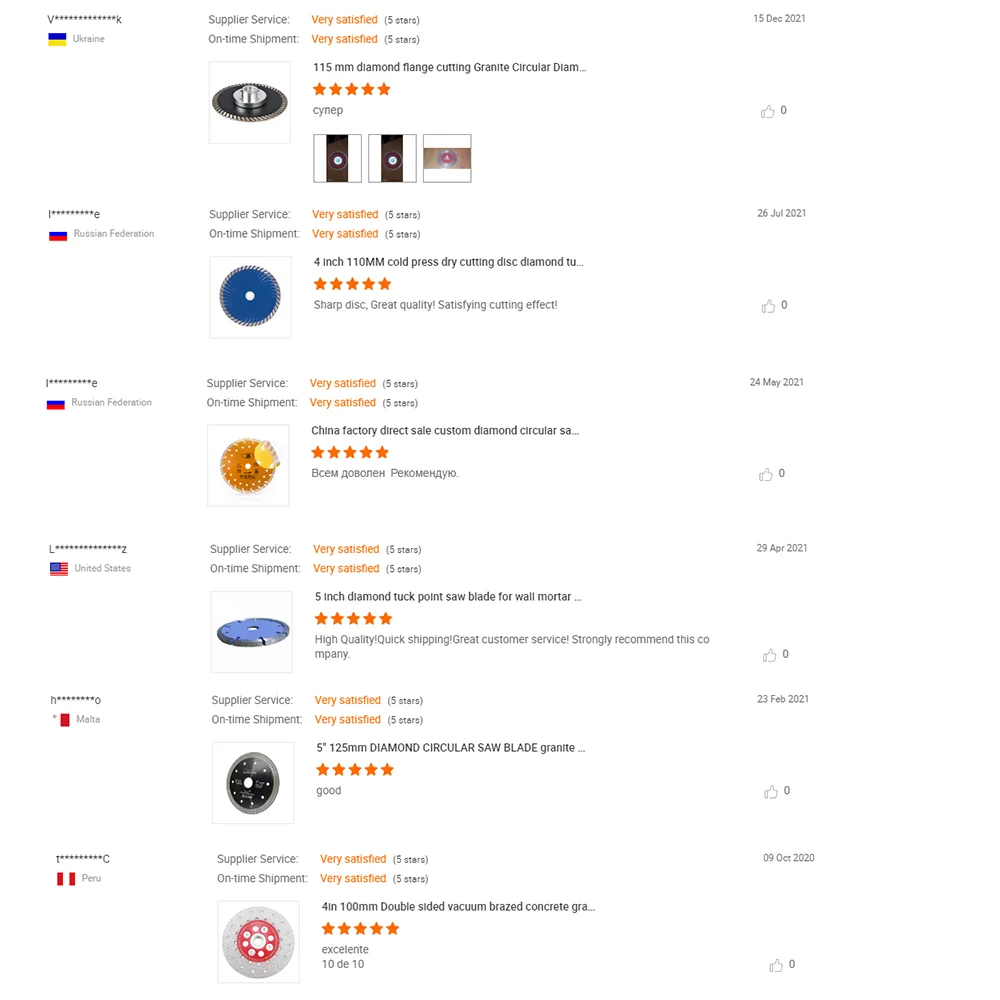
Task: Like the Peru buyer's review
Action: point(776,965)
